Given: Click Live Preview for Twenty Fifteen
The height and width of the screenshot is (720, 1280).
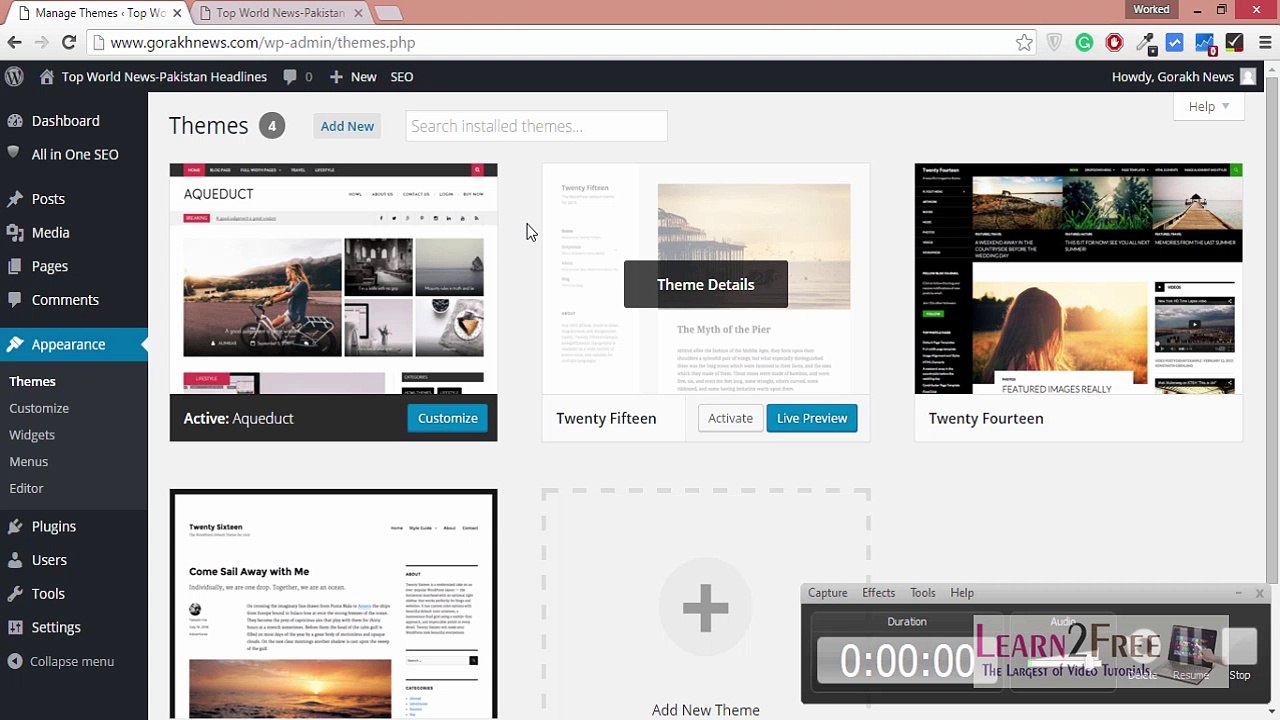Looking at the screenshot, I should pyautogui.click(x=812, y=418).
